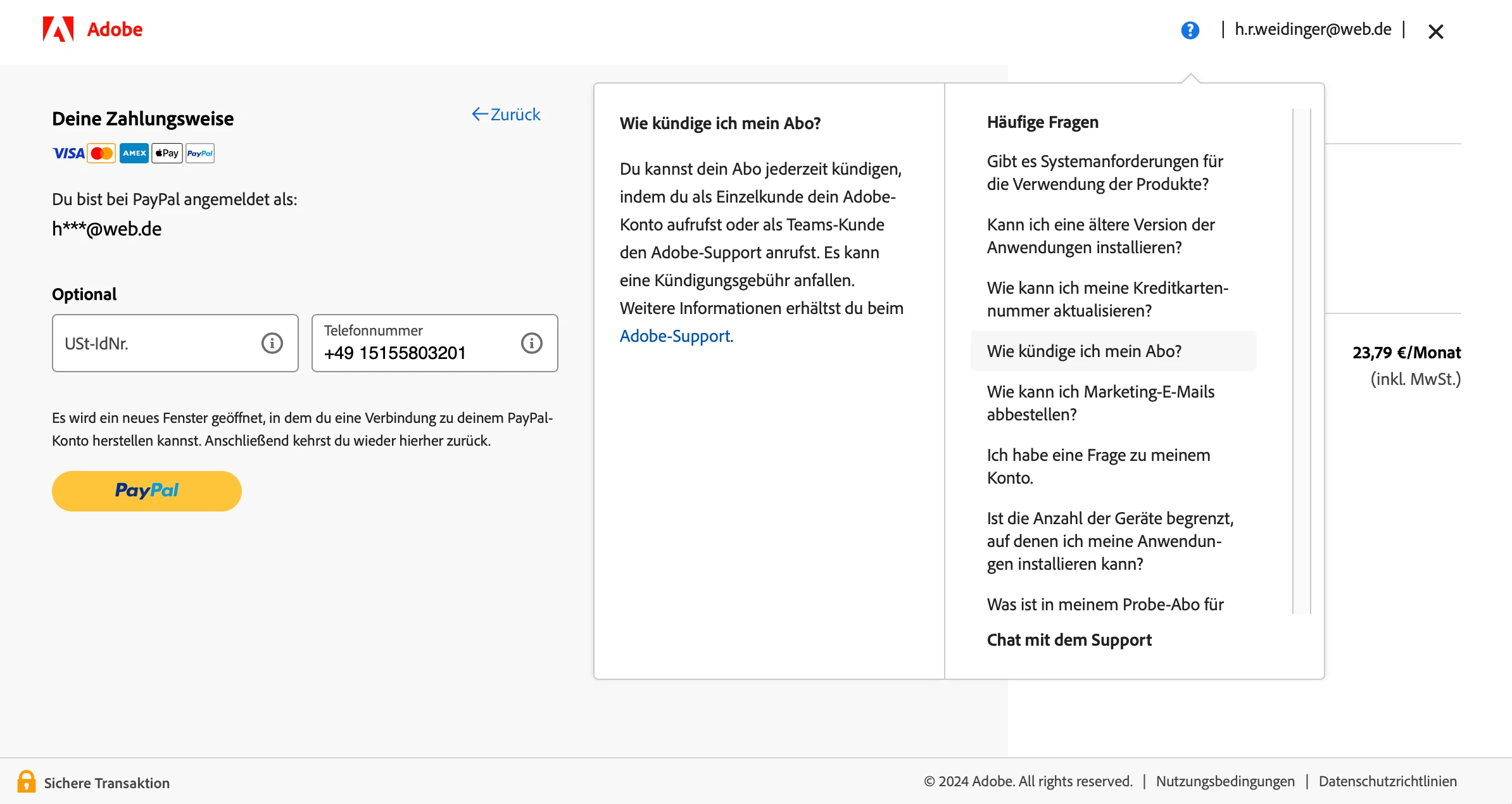Select the Mastercard payment icon

101,153
